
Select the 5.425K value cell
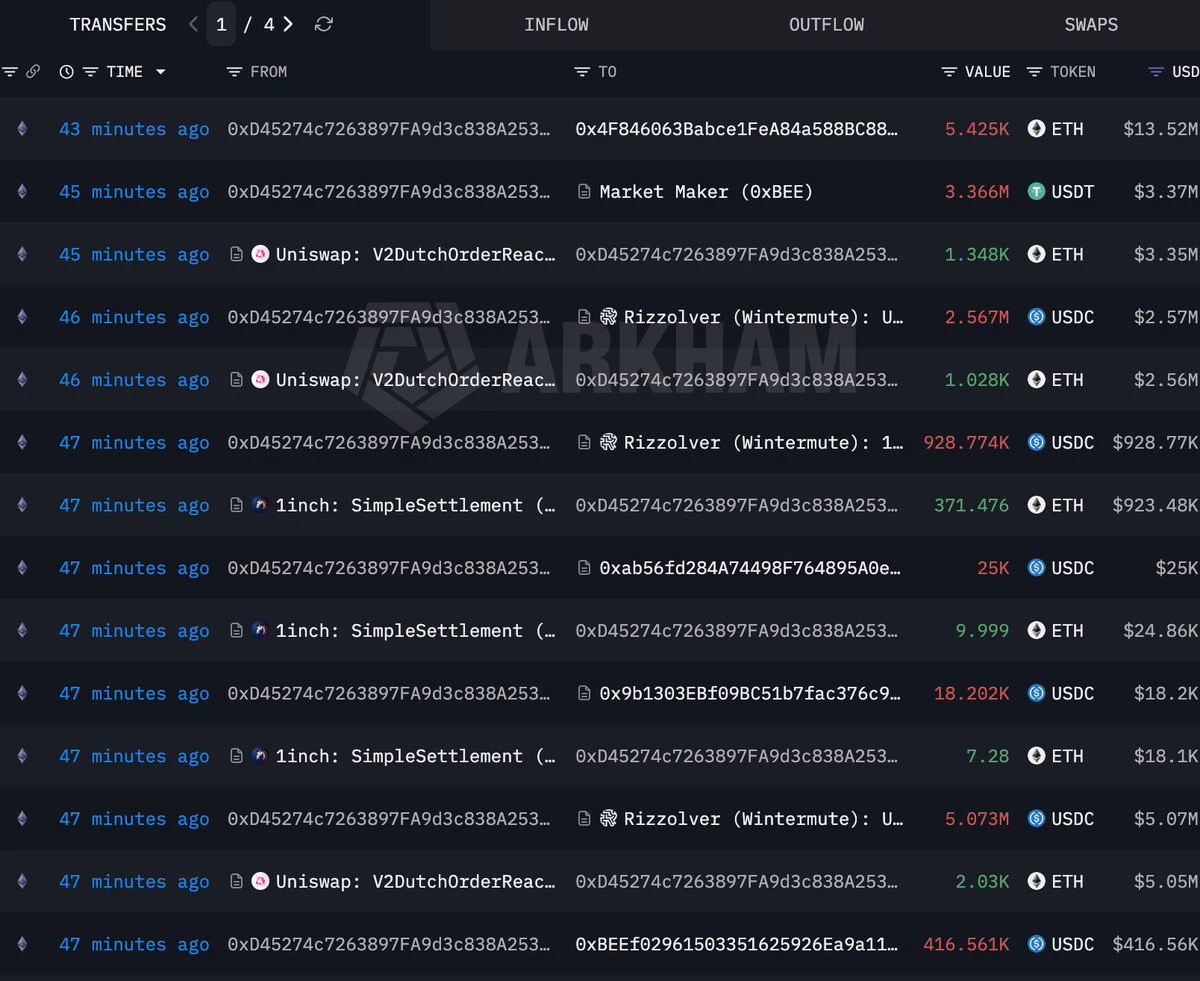[x=977, y=129]
